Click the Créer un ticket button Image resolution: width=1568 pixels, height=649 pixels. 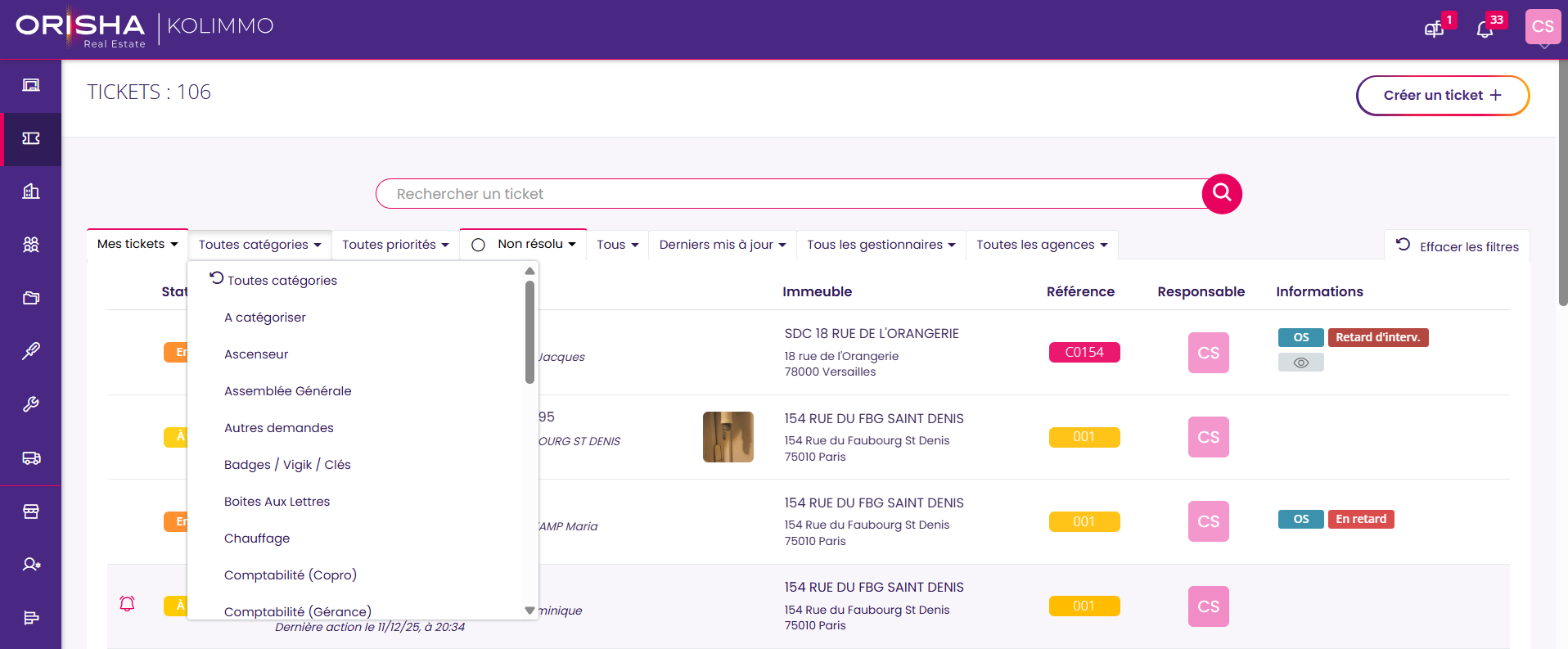point(1443,96)
